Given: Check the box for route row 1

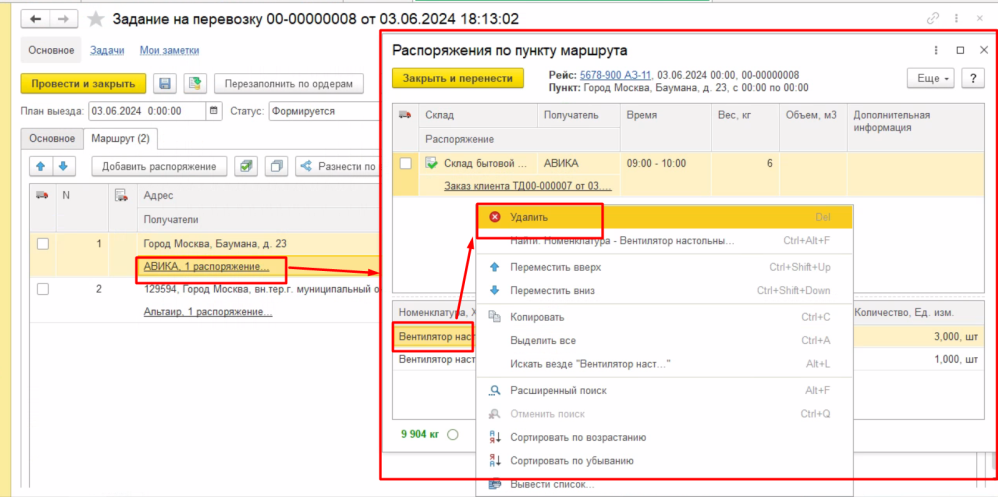Looking at the screenshot, I should 42,243.
